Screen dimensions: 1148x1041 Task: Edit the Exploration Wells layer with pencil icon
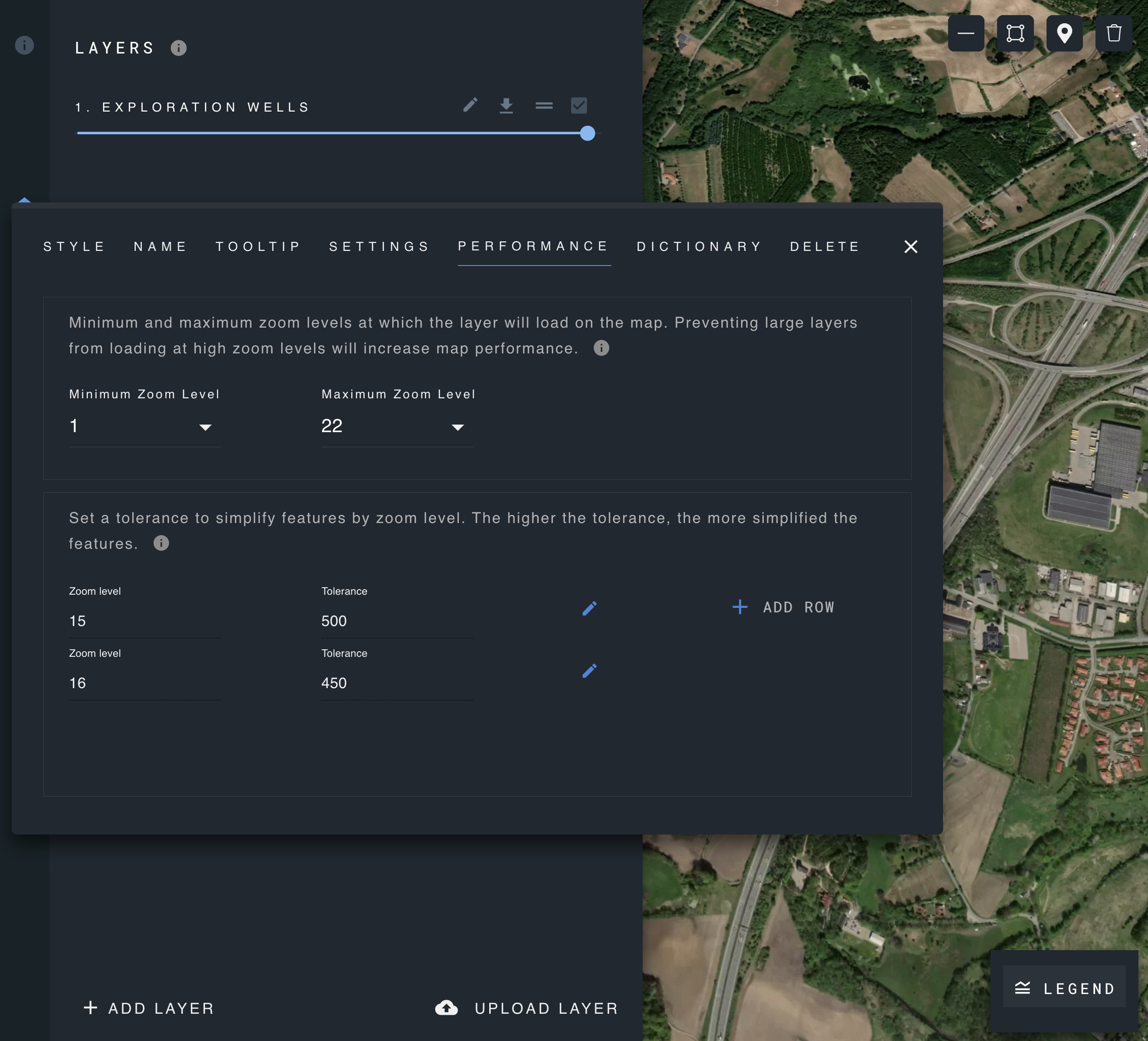point(471,106)
